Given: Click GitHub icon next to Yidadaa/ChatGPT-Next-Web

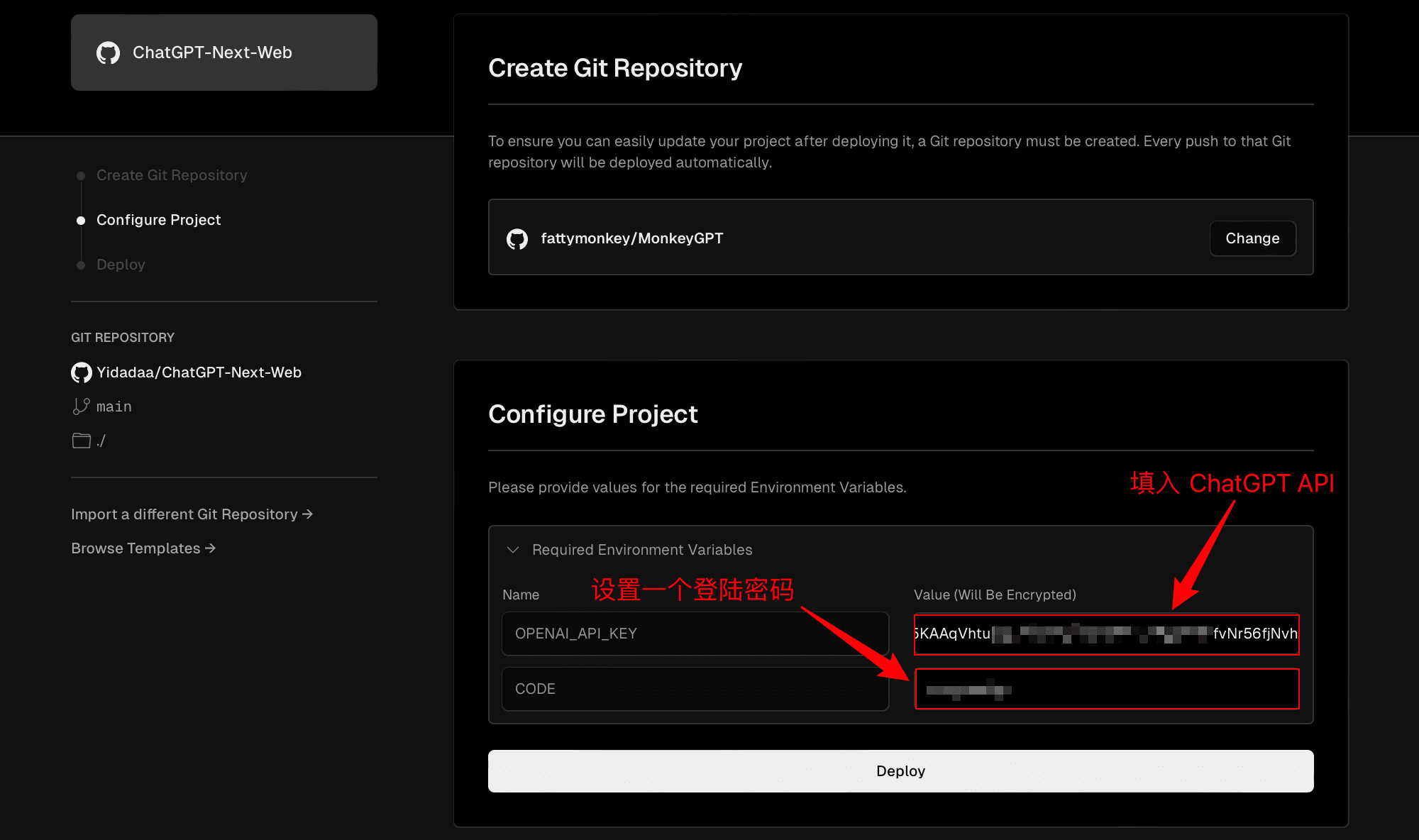Looking at the screenshot, I should pyautogui.click(x=82, y=372).
